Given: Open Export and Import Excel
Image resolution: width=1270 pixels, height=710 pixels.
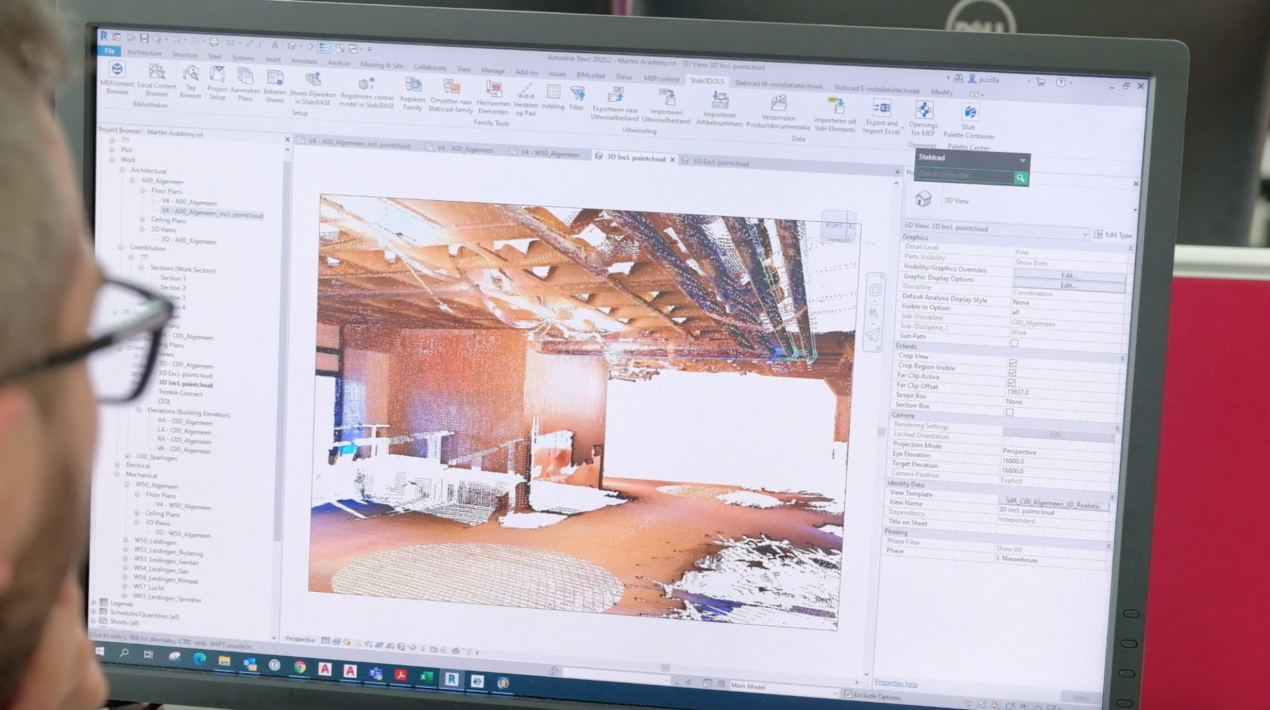Looking at the screenshot, I should coord(882,116).
